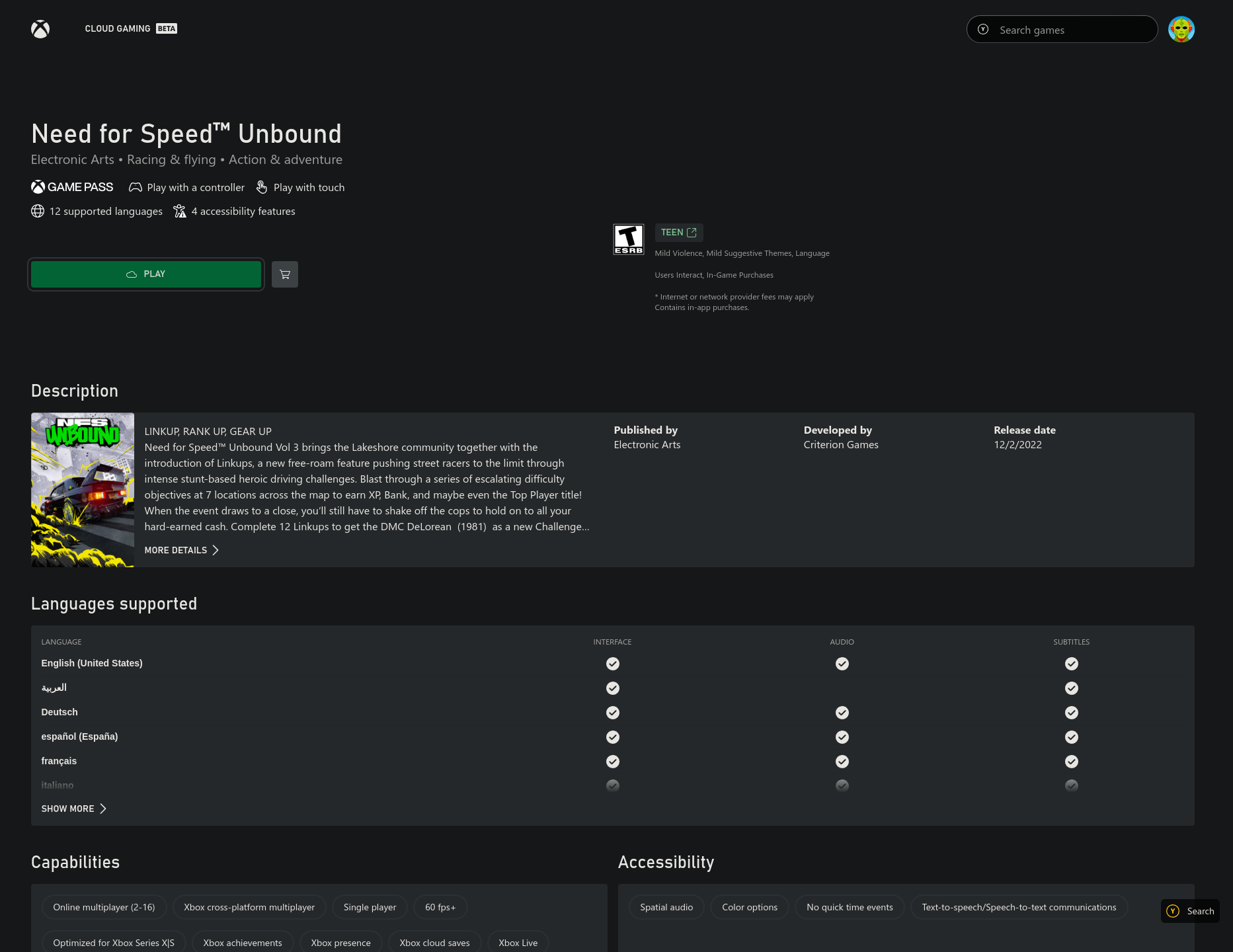
Task: Click the français audio checkmark
Action: click(x=842, y=762)
